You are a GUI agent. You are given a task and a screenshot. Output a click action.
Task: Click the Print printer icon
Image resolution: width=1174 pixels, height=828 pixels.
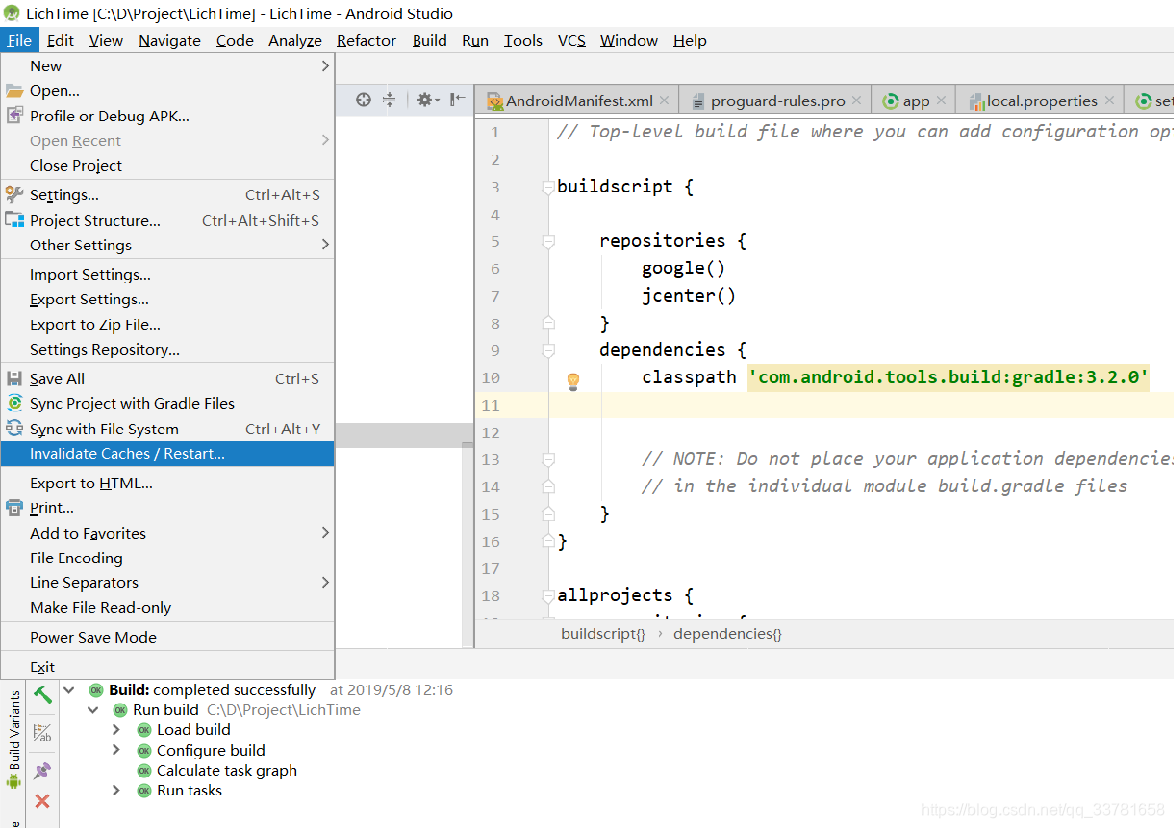(x=14, y=508)
